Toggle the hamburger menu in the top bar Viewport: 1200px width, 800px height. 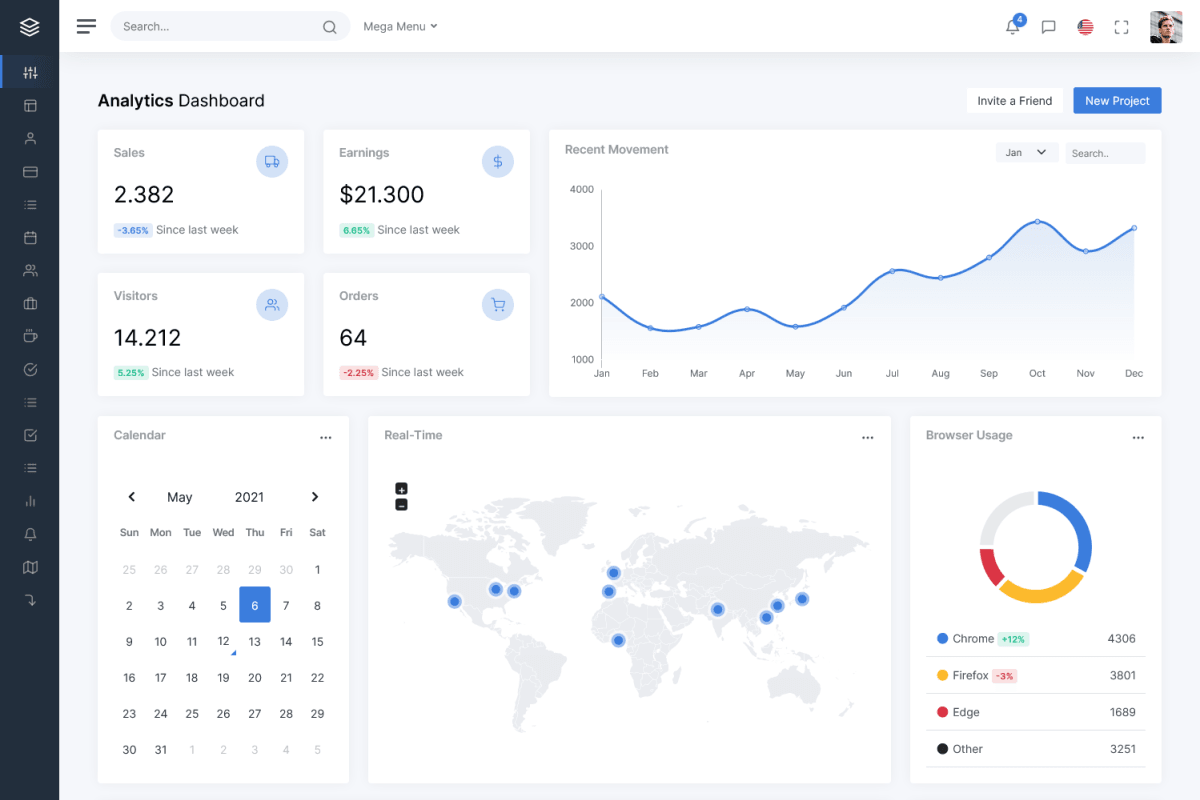(x=86, y=26)
